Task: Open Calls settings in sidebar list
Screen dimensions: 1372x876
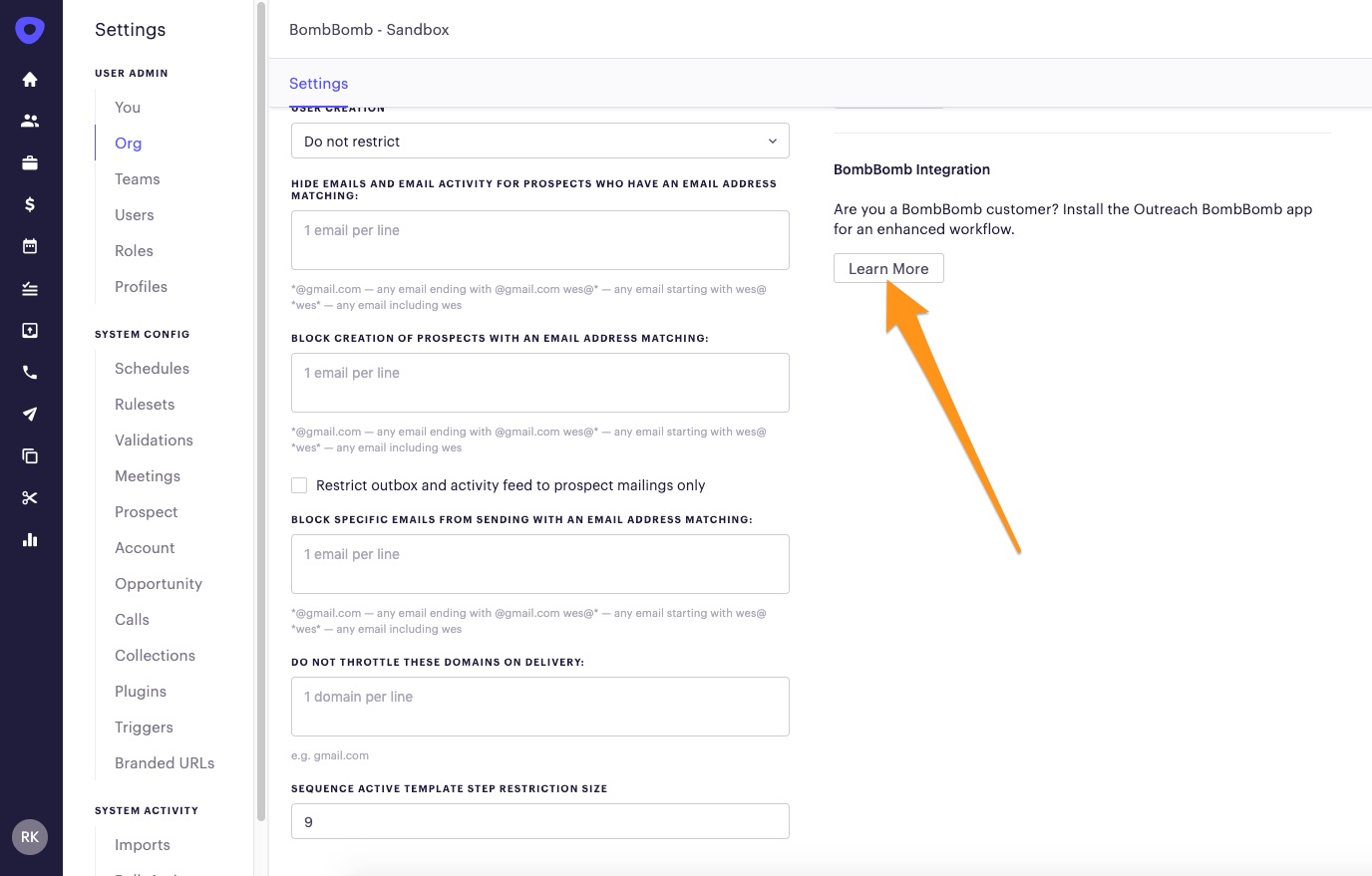Action: (132, 620)
